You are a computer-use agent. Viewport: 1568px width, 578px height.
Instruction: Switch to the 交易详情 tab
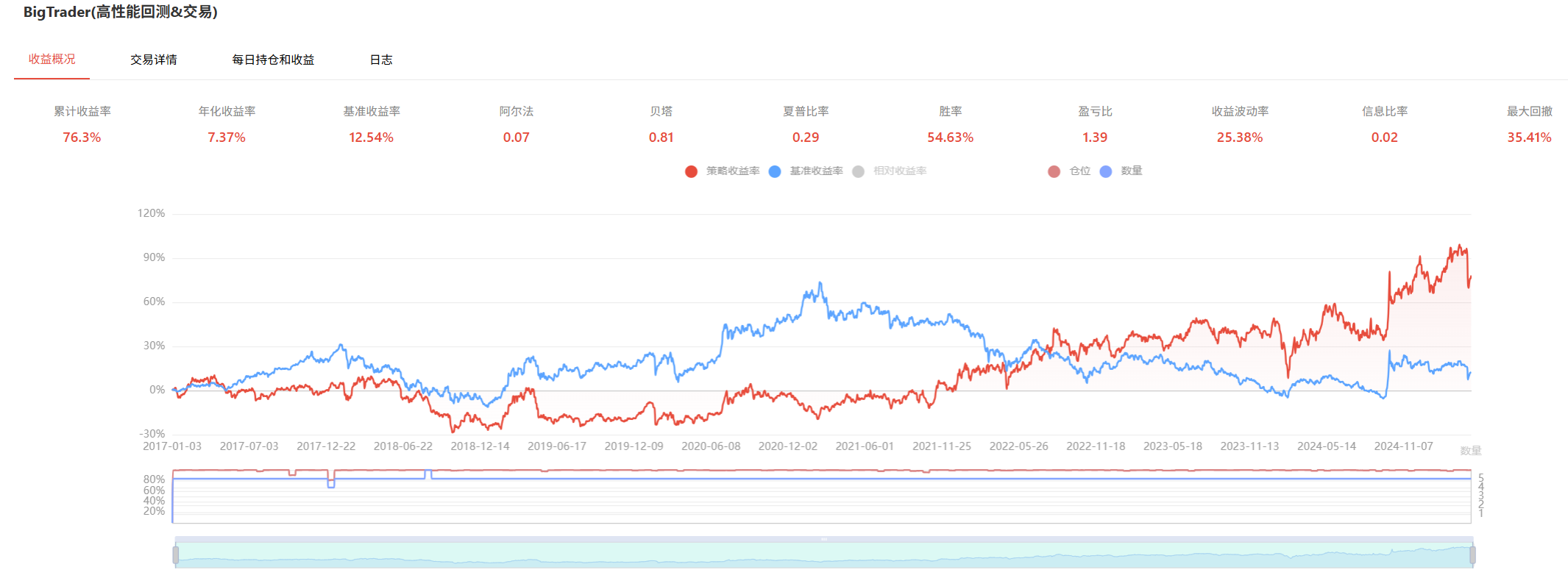[153, 60]
